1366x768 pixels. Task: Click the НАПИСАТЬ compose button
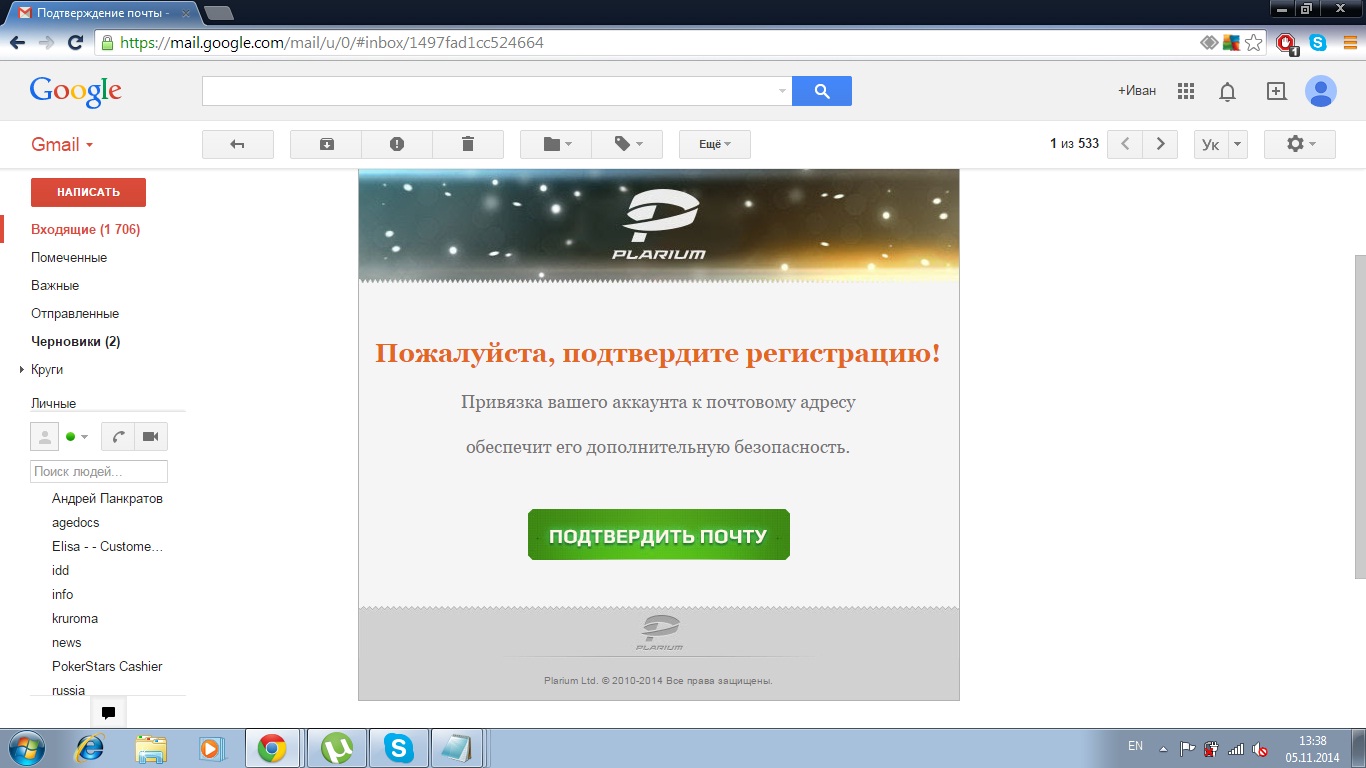[x=88, y=192]
